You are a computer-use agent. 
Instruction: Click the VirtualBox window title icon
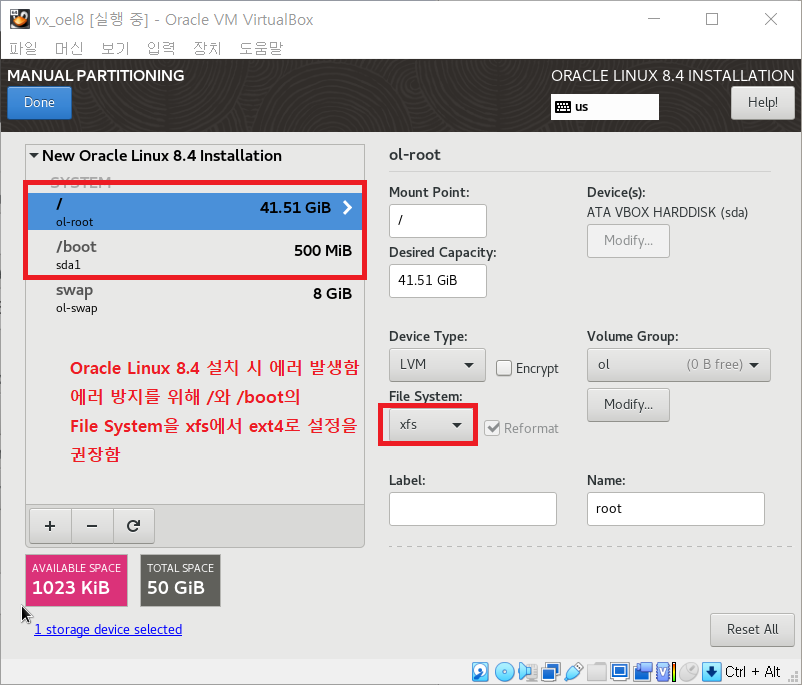(19, 19)
